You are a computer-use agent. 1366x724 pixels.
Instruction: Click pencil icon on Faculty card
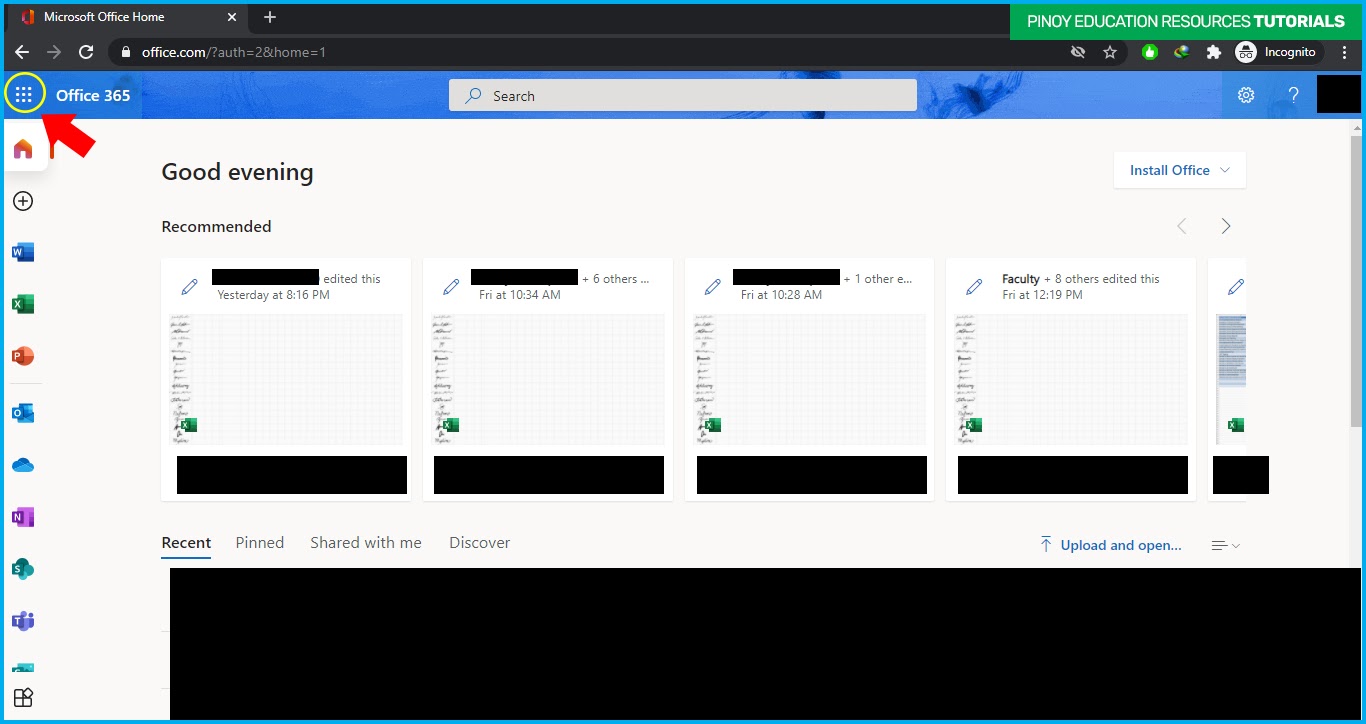pos(974,287)
